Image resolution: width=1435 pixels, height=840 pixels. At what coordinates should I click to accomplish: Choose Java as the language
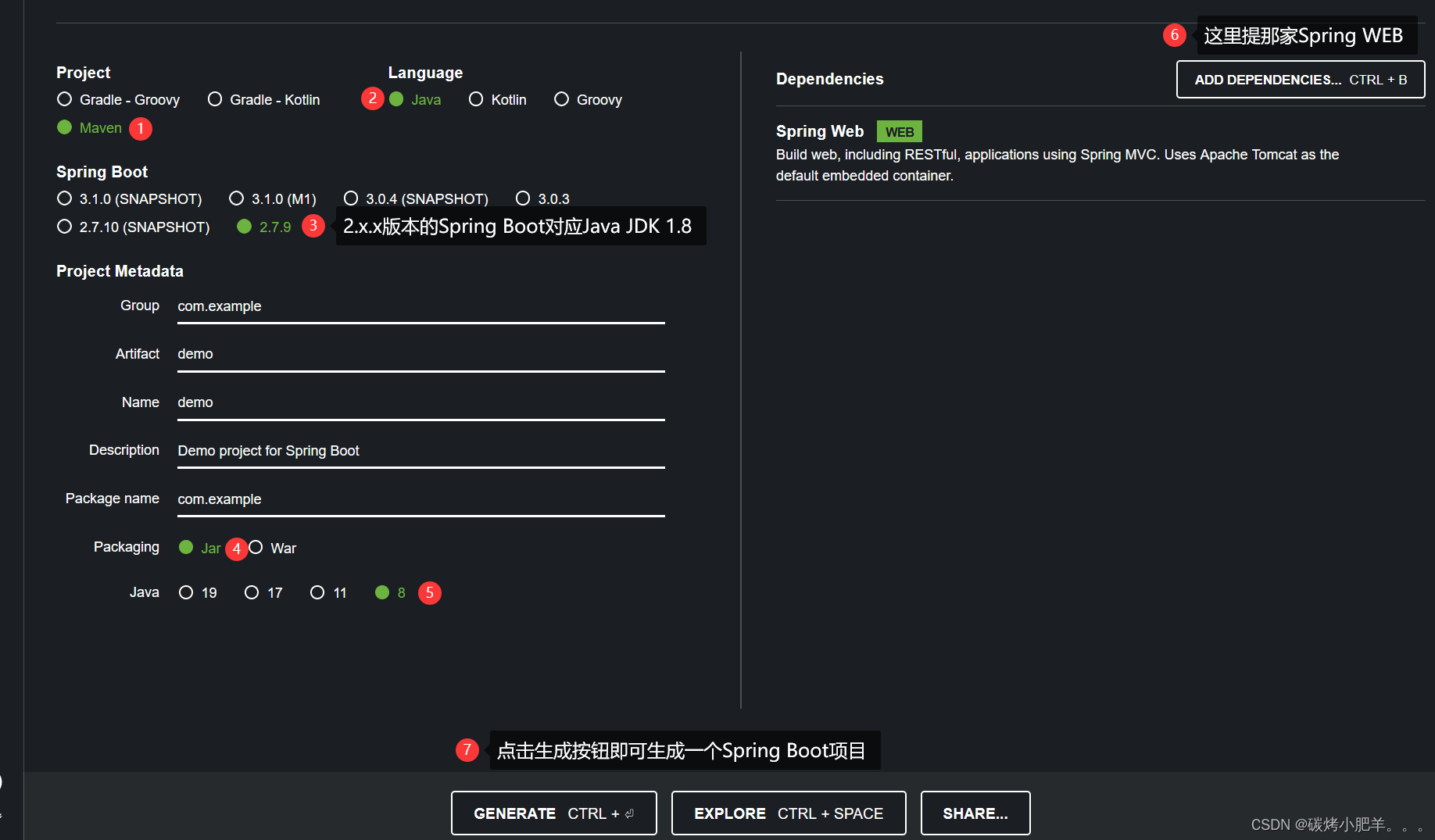[x=415, y=100]
